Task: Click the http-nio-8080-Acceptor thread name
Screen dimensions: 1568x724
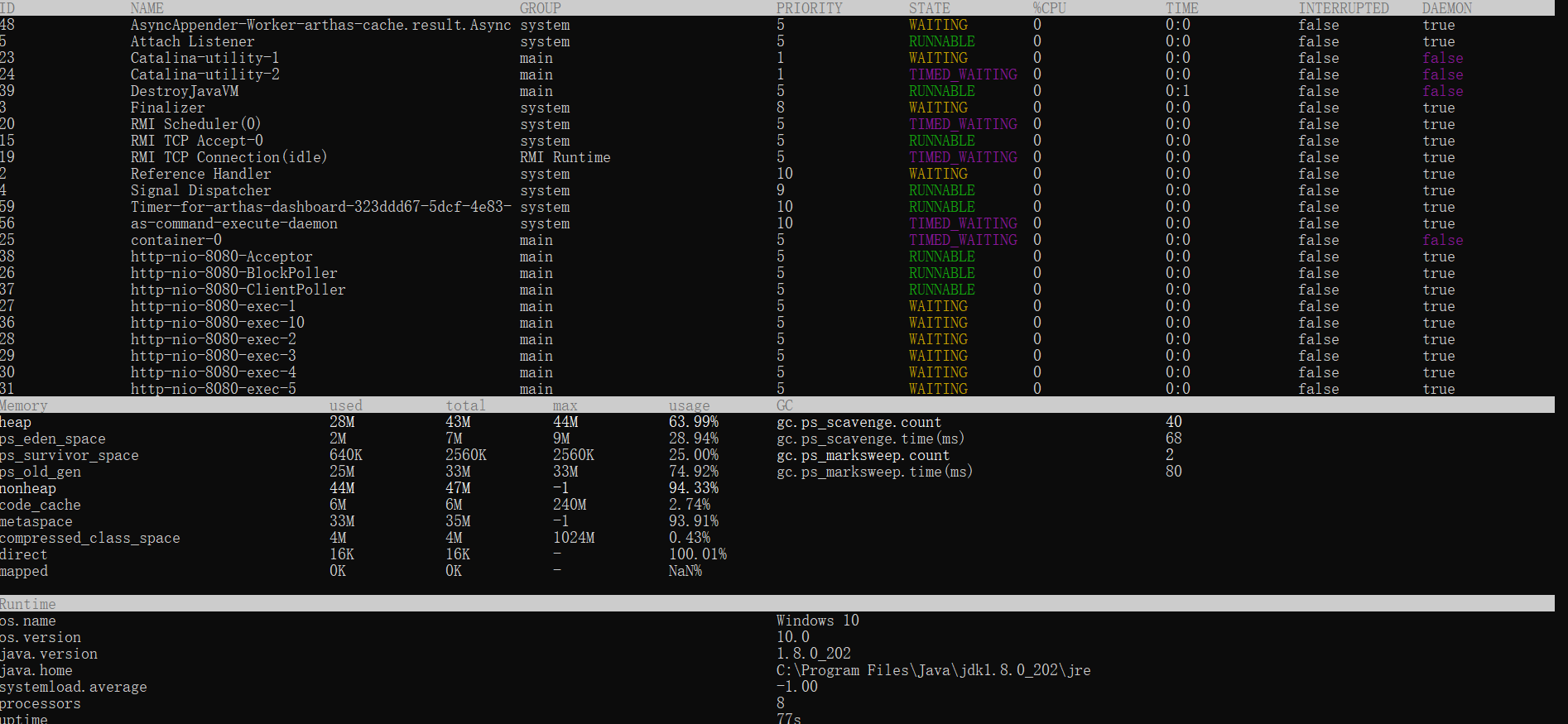Action: pyautogui.click(x=221, y=257)
